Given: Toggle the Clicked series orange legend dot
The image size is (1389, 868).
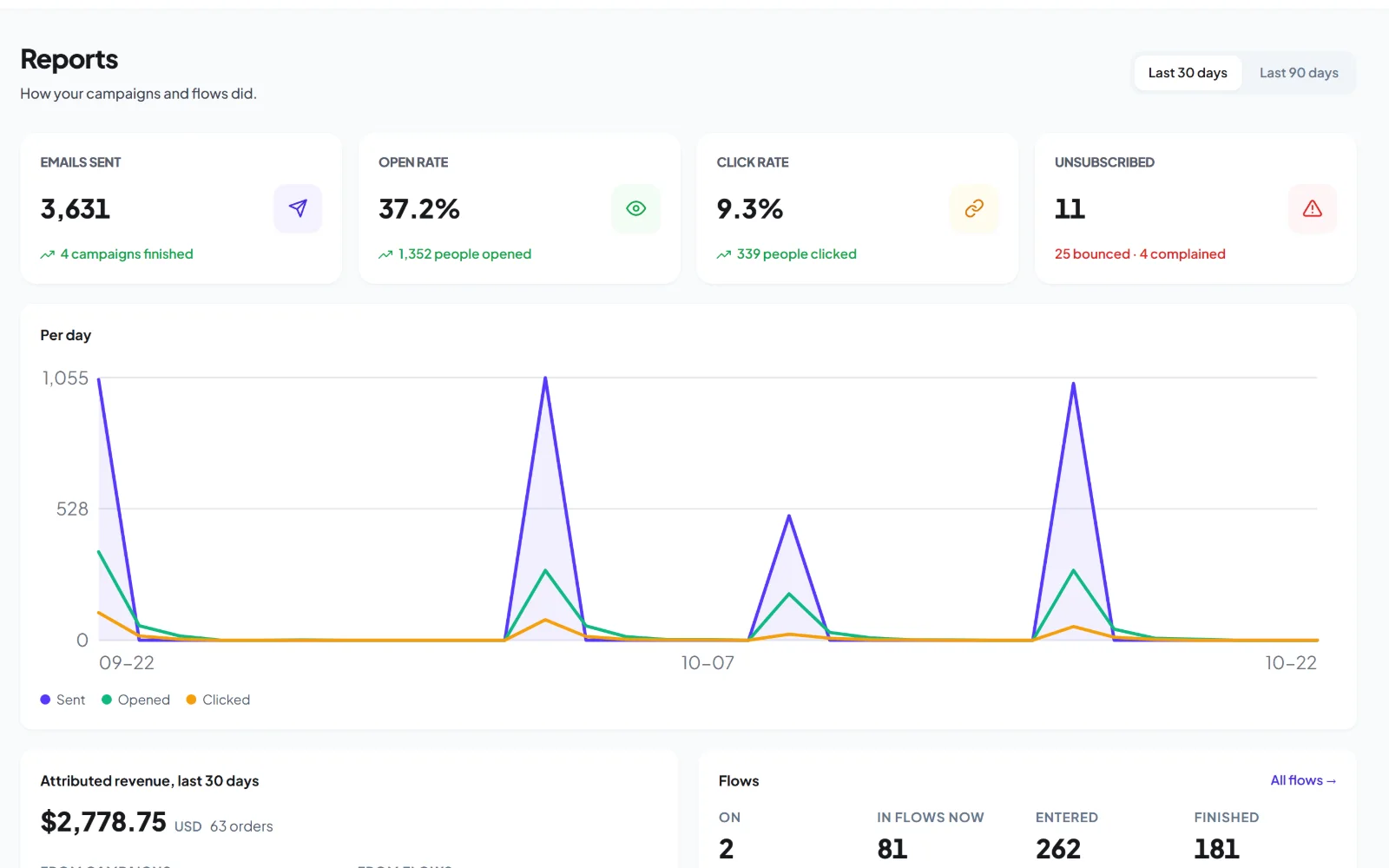Looking at the screenshot, I should 191,700.
